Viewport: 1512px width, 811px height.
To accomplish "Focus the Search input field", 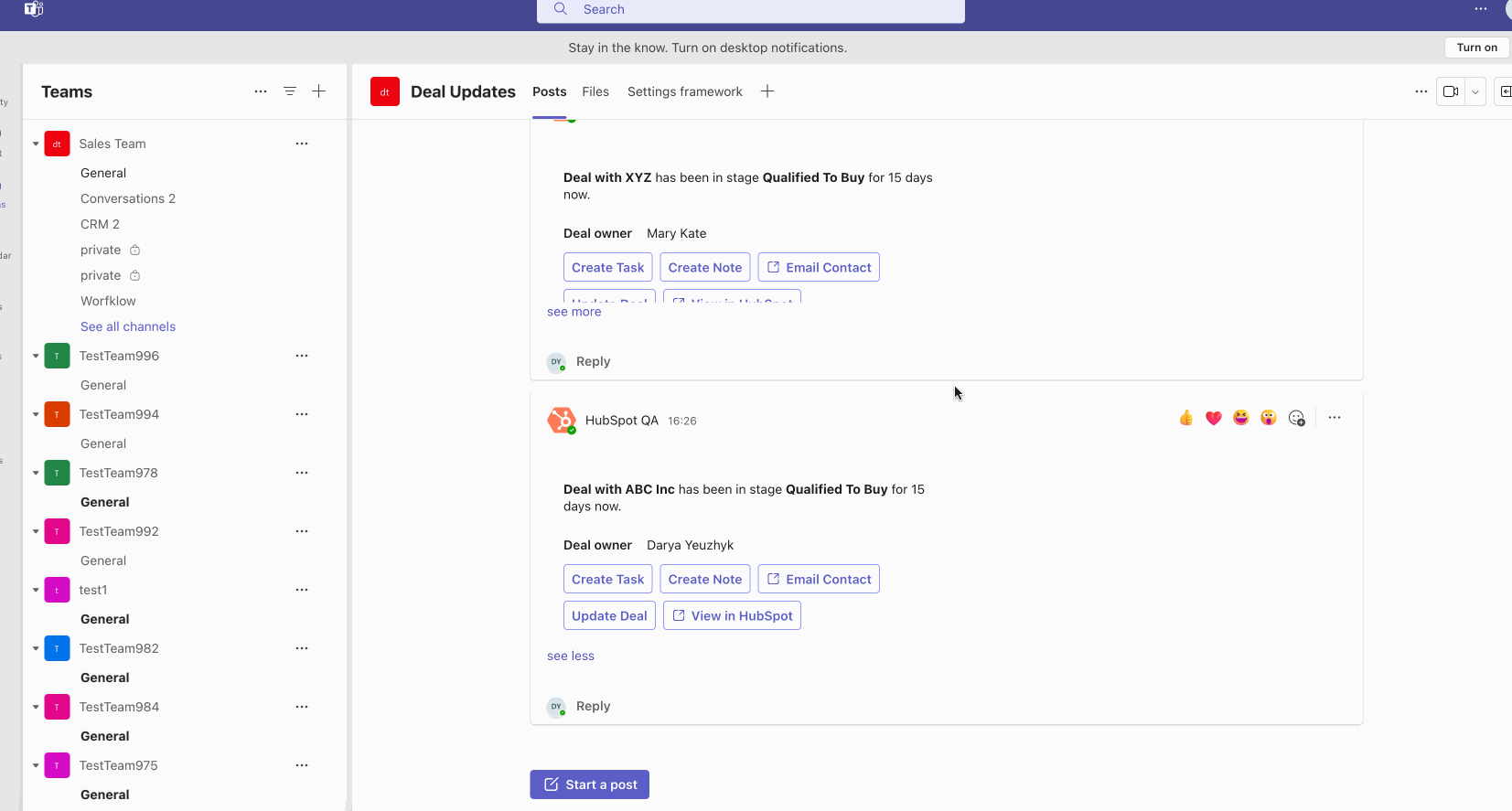I will [751, 10].
